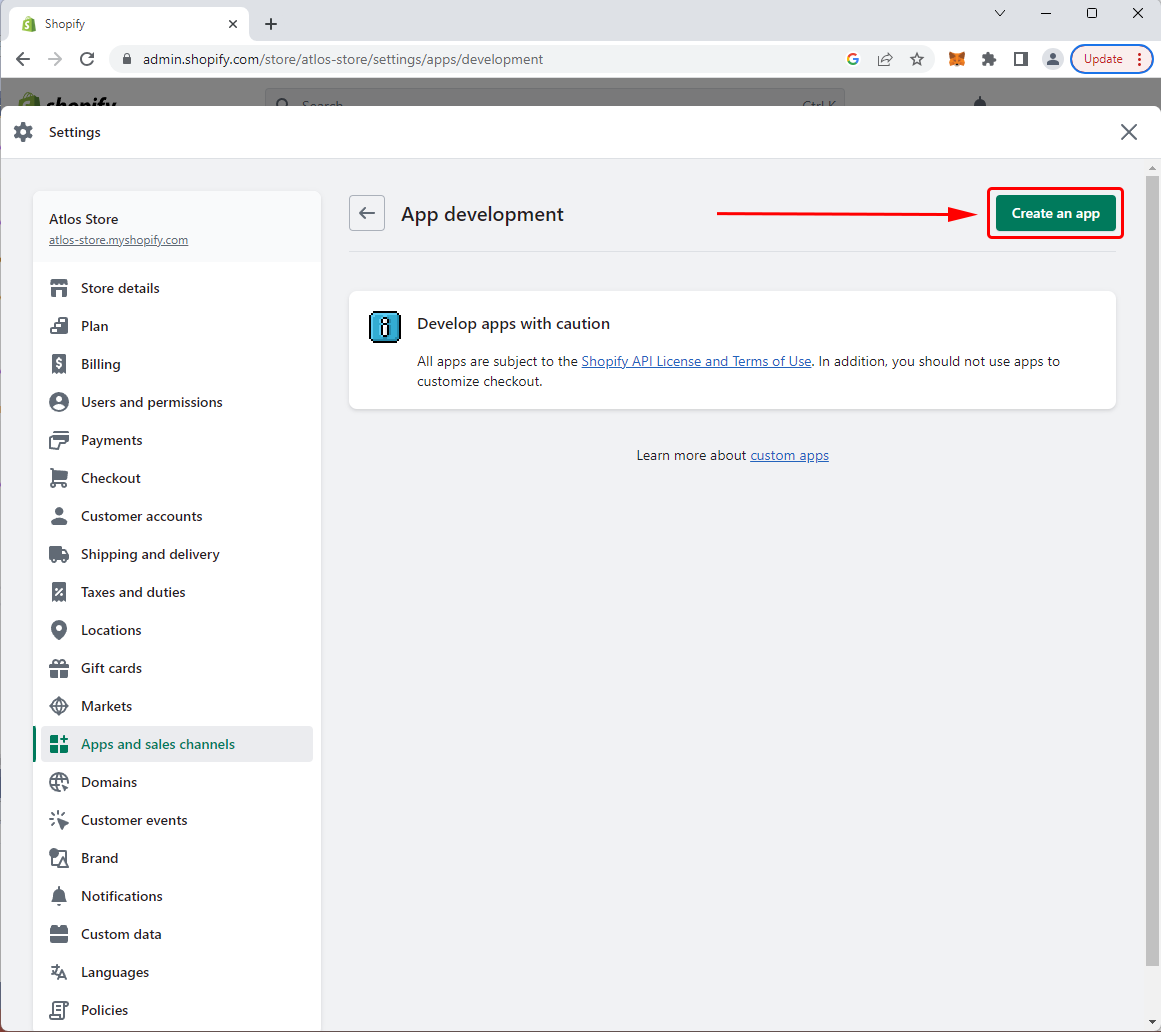1161x1032 pixels.
Task: Click the Atlos Store name
Action: coord(84,219)
